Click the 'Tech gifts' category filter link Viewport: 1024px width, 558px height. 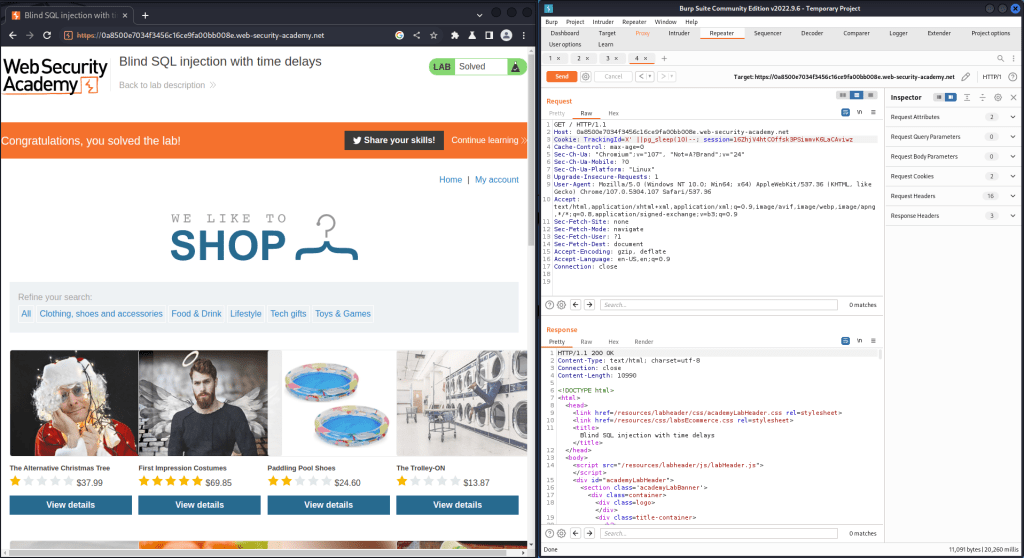288,314
